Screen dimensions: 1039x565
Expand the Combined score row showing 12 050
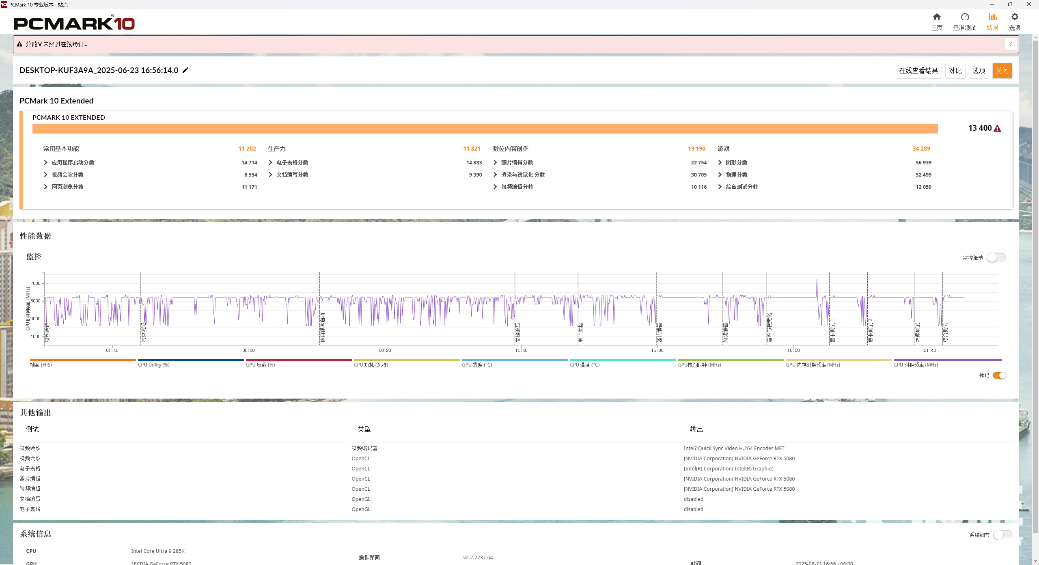click(824, 187)
